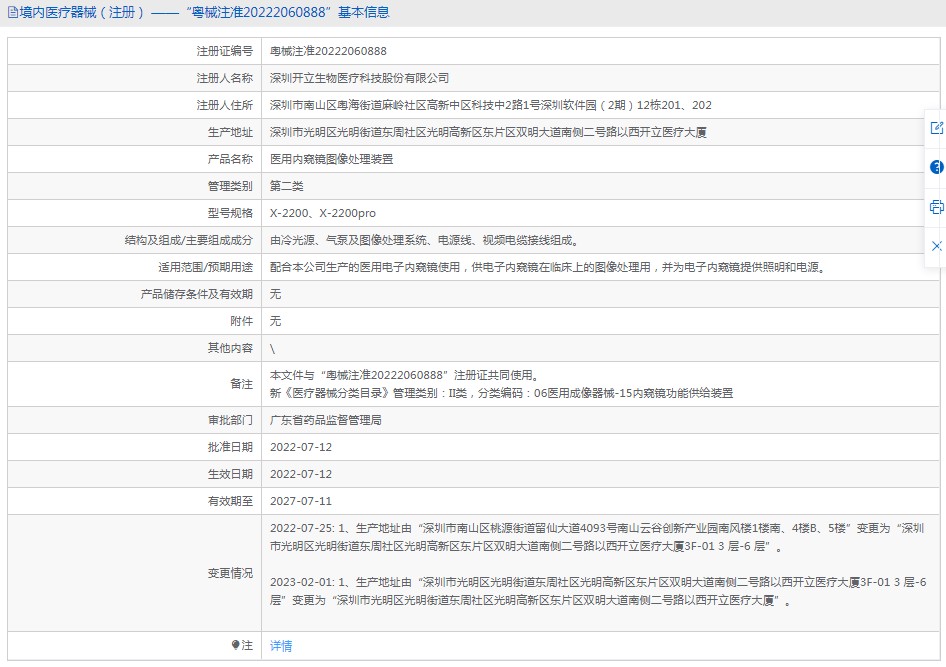Click the 管理类别 label
Image resolution: width=946 pixels, height=667 pixels.
(230, 186)
